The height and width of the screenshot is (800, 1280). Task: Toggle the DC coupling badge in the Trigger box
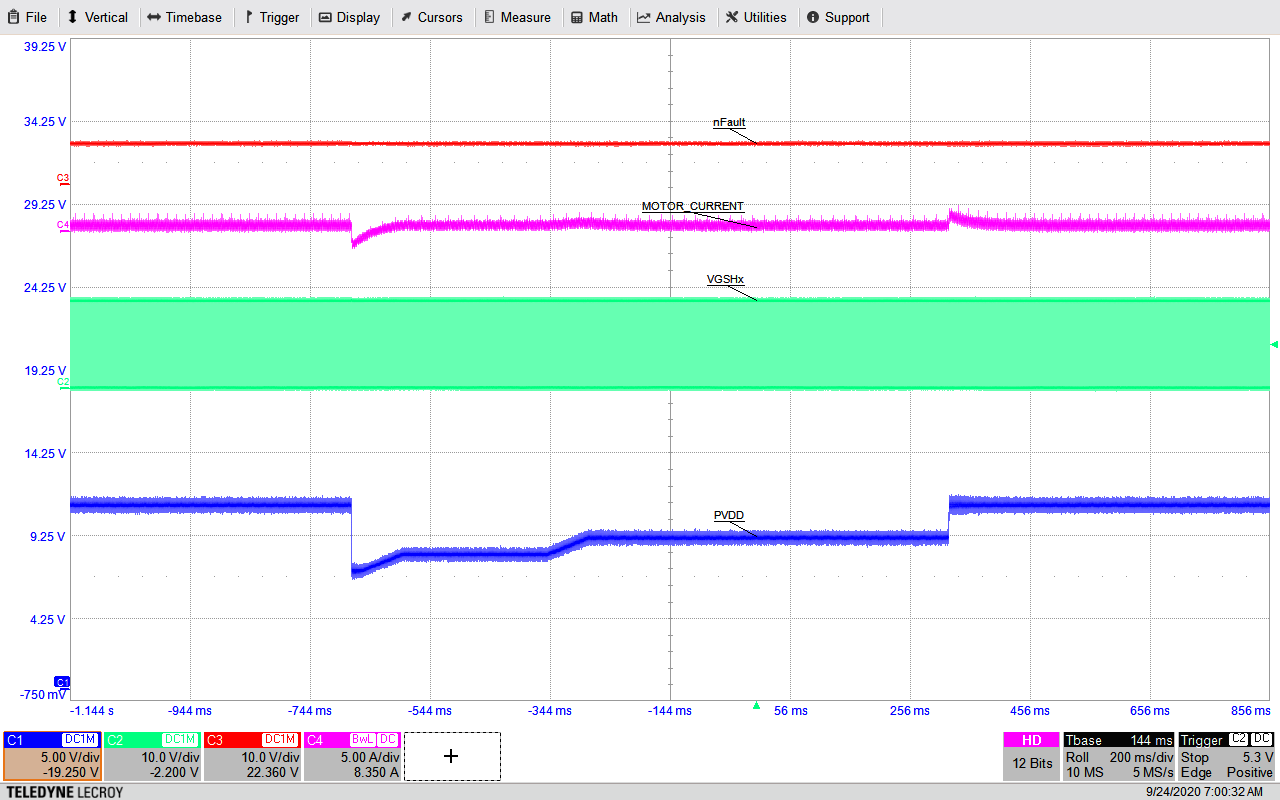click(1261, 740)
